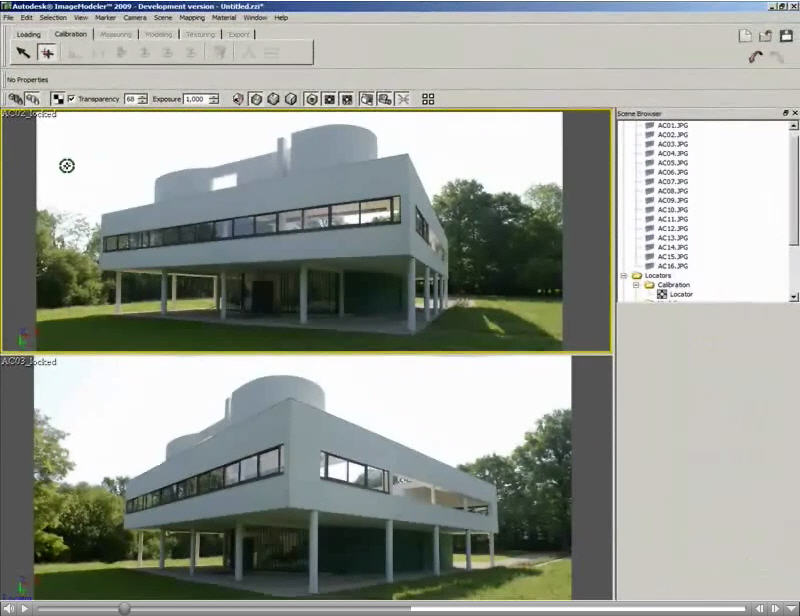The image size is (800, 616).
Task: Collapse the Calibration folder
Action: click(636, 285)
